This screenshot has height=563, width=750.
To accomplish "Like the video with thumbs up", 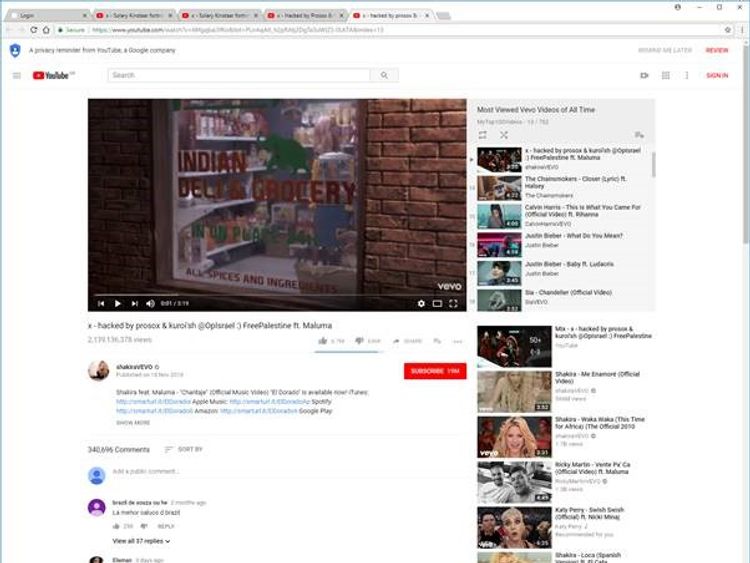I will pos(323,341).
